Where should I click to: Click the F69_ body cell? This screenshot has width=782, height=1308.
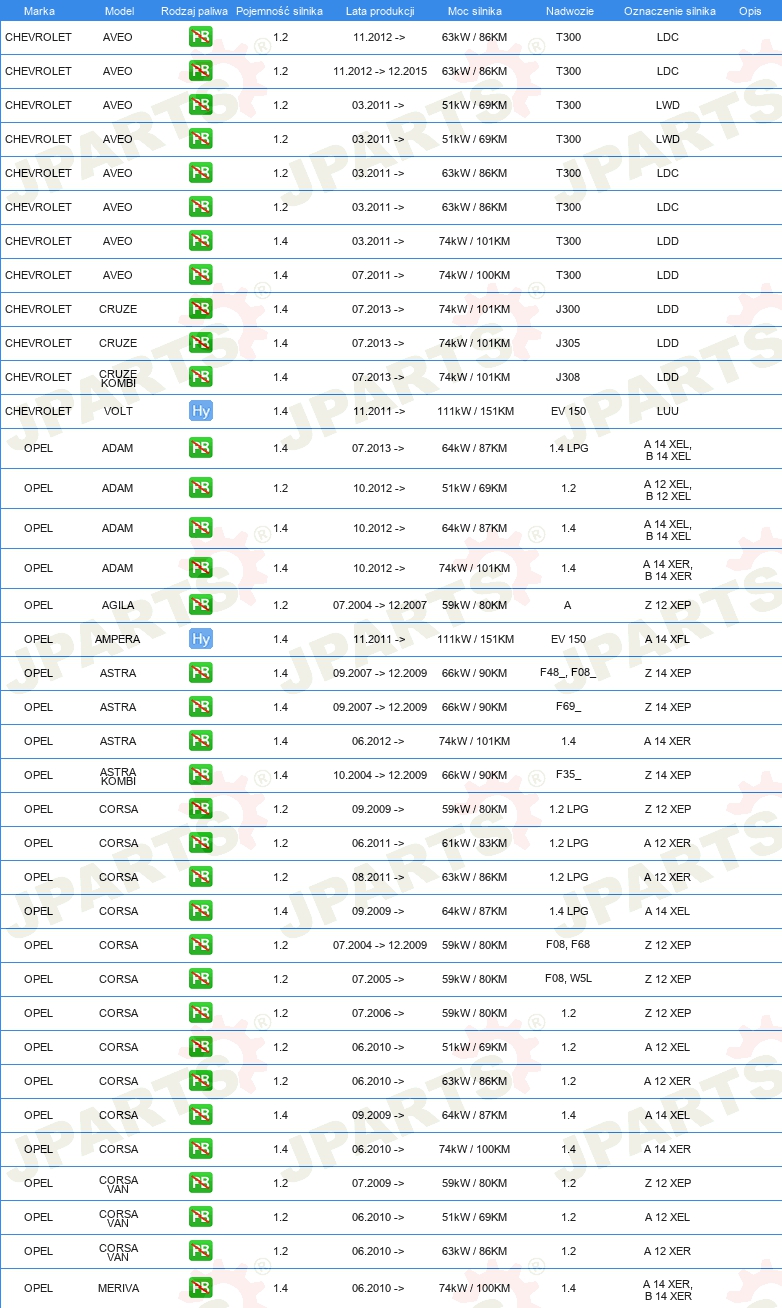coord(568,707)
